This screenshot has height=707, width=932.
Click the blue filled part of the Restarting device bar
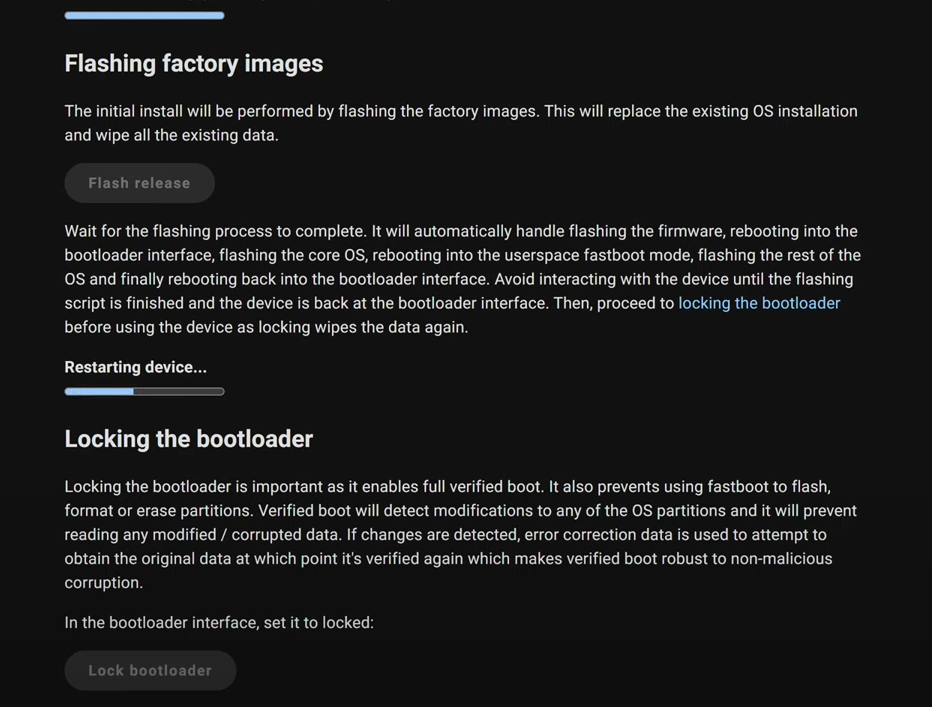99,391
